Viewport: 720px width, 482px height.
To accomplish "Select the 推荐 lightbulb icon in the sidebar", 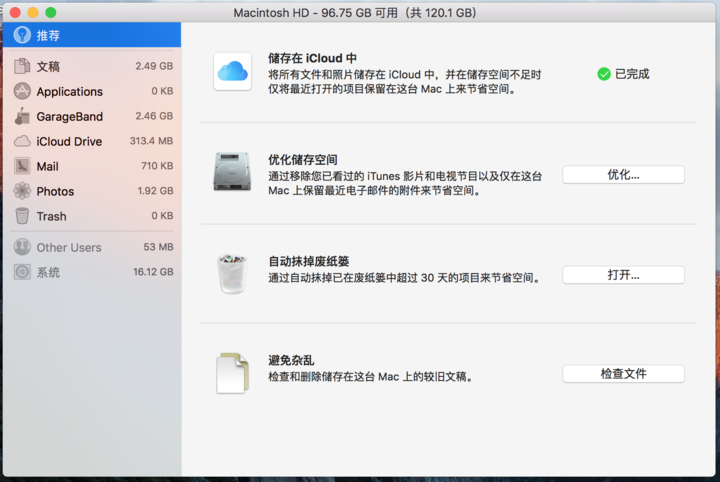I will (x=22, y=35).
